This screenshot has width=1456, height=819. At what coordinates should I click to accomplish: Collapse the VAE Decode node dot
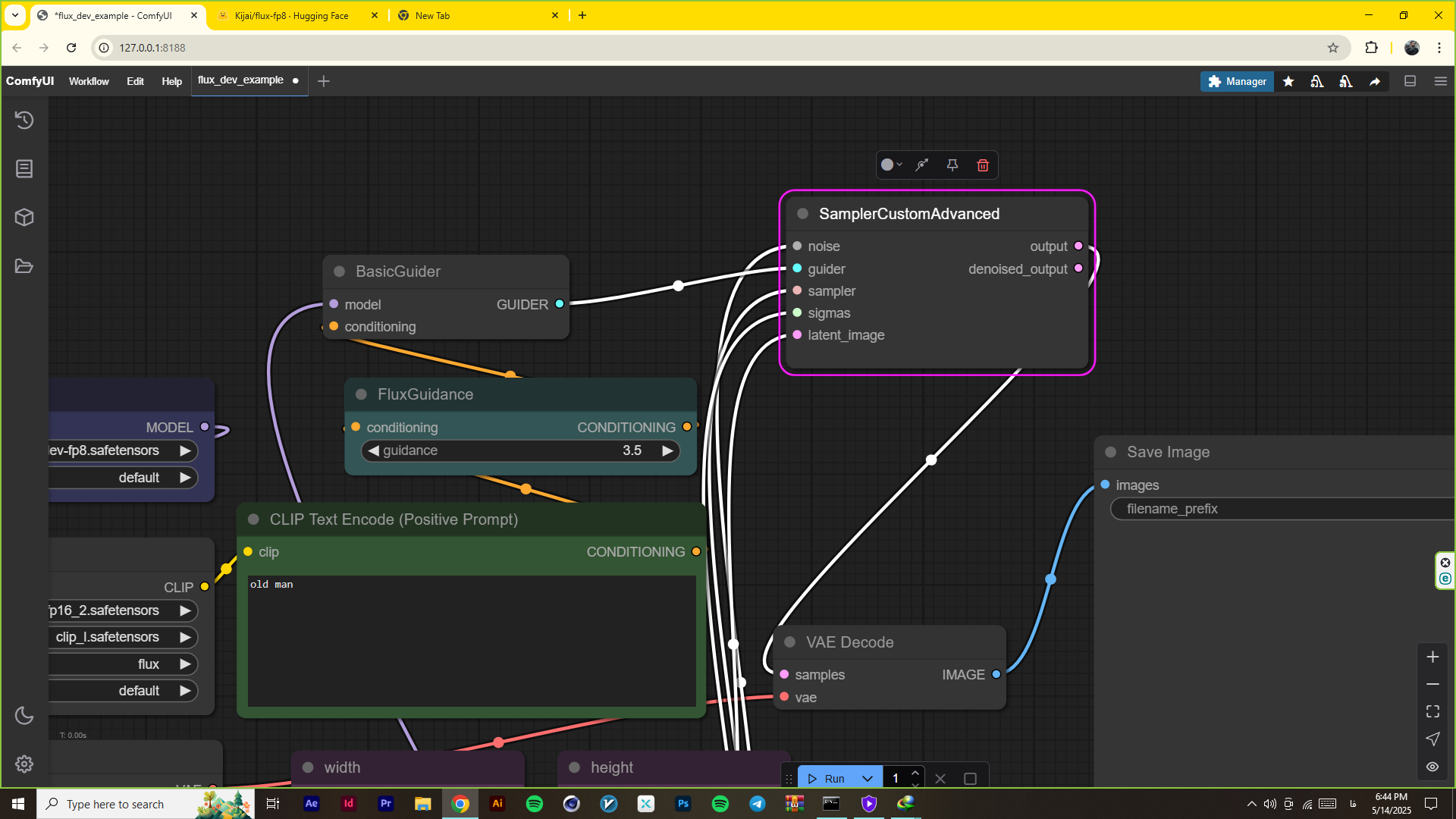(x=789, y=642)
